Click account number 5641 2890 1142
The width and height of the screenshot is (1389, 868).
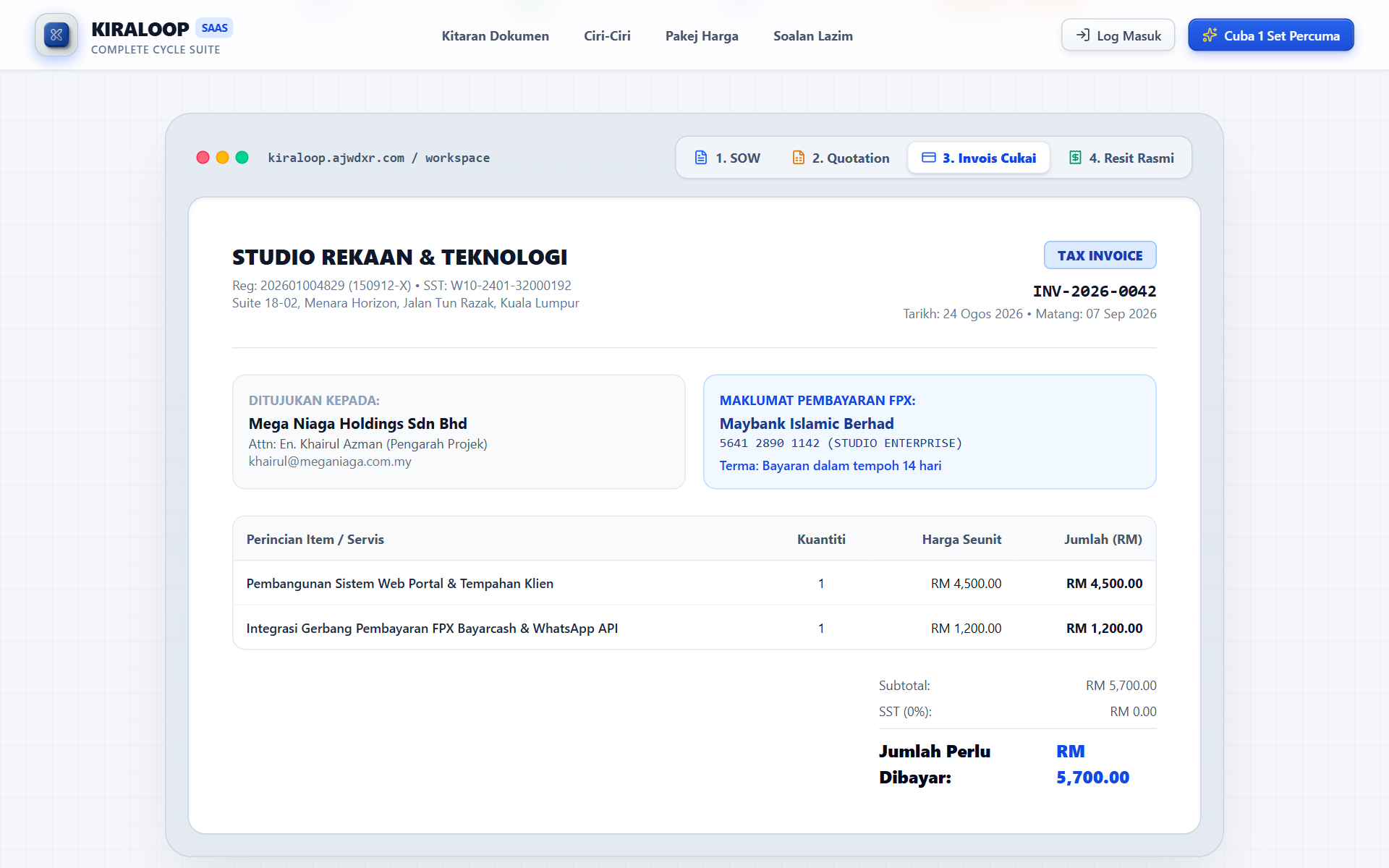coord(770,443)
